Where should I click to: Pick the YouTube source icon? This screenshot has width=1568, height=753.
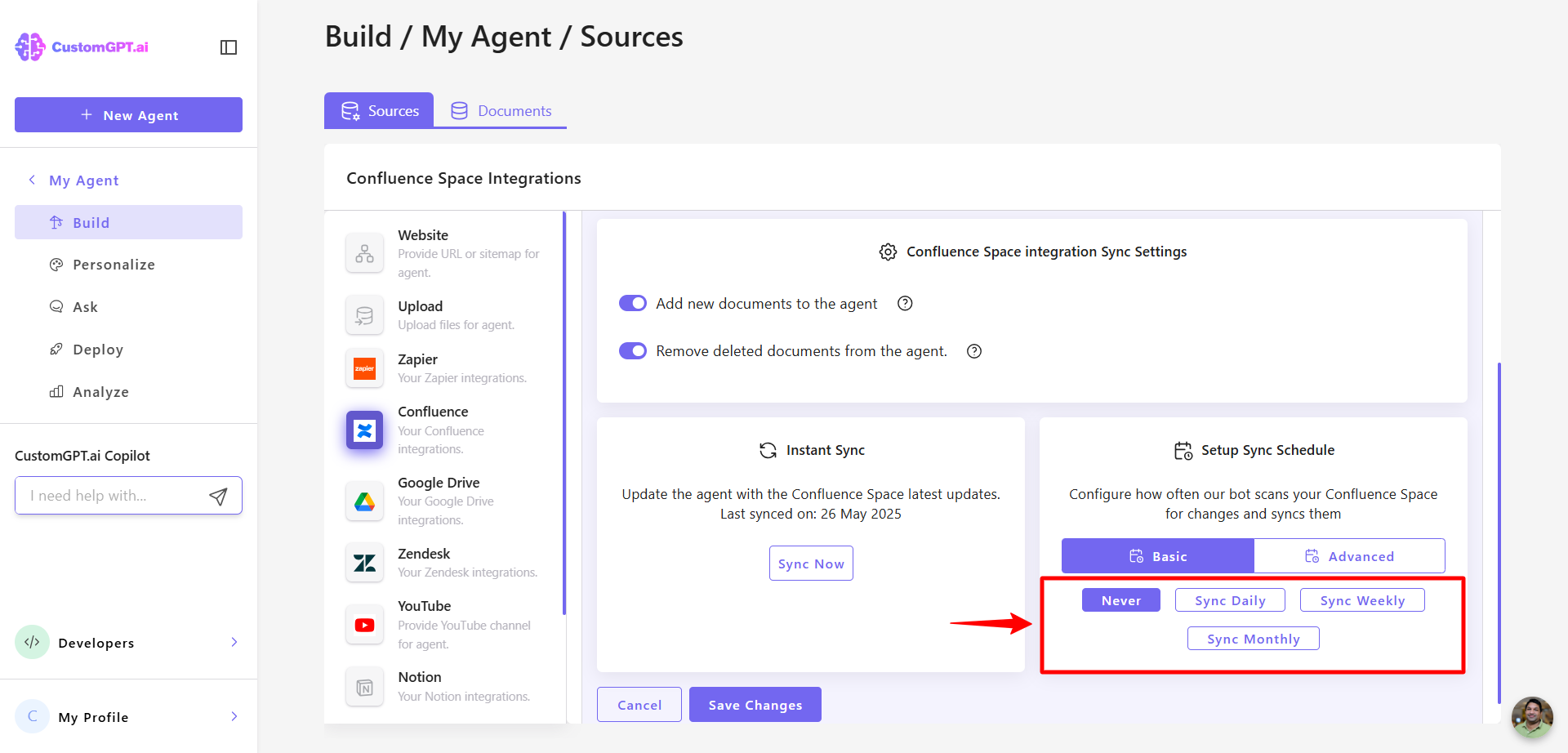[364, 625]
